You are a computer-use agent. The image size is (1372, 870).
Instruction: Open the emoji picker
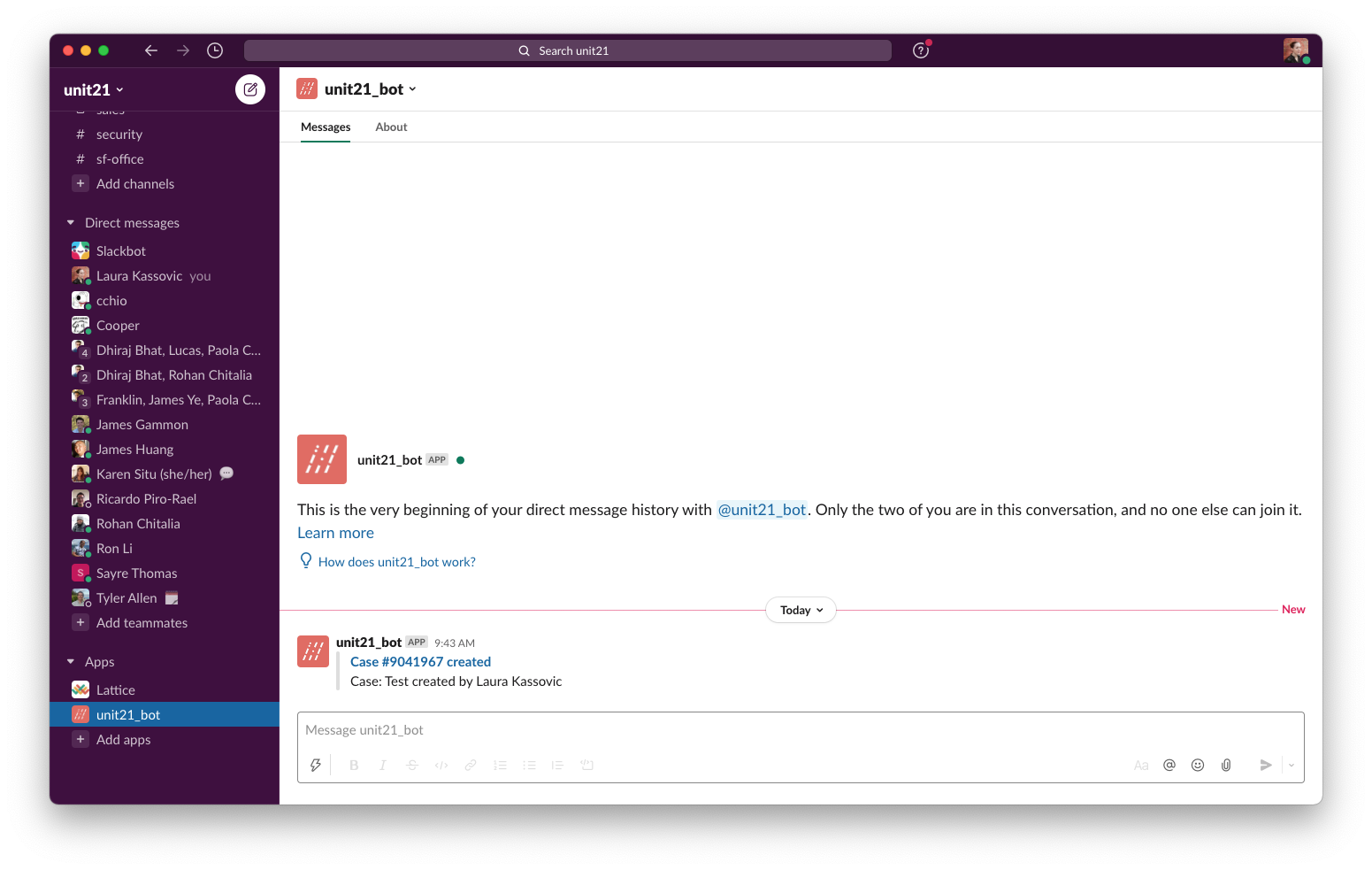1198,765
